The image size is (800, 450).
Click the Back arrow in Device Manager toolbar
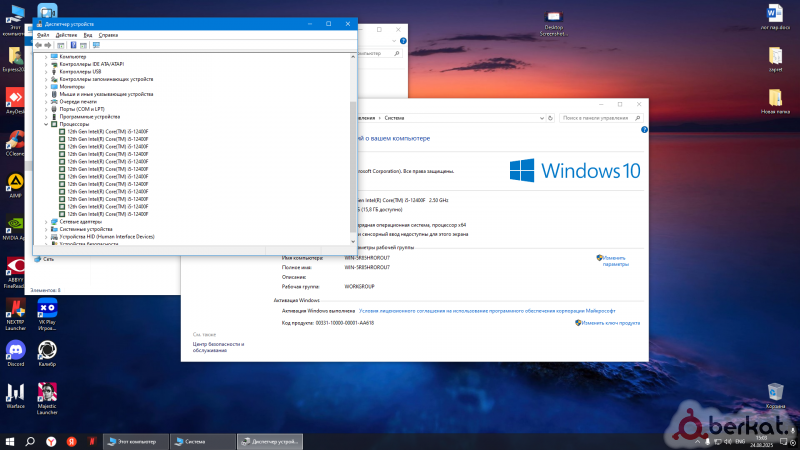tap(38, 45)
